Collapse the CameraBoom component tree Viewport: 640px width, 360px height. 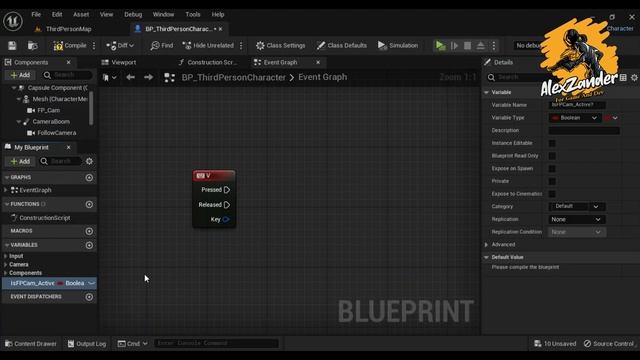[x=19, y=122]
